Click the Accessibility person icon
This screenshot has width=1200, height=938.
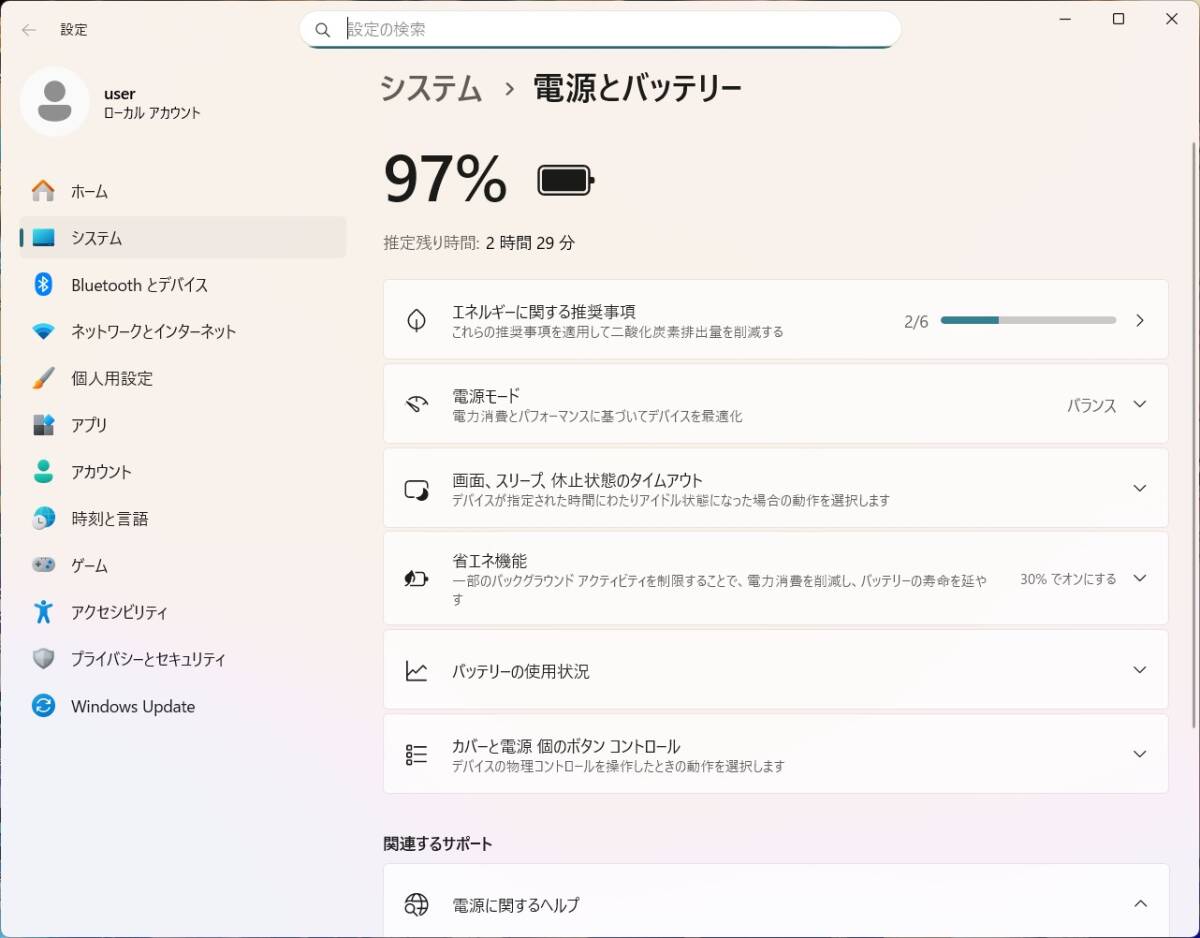[43, 612]
